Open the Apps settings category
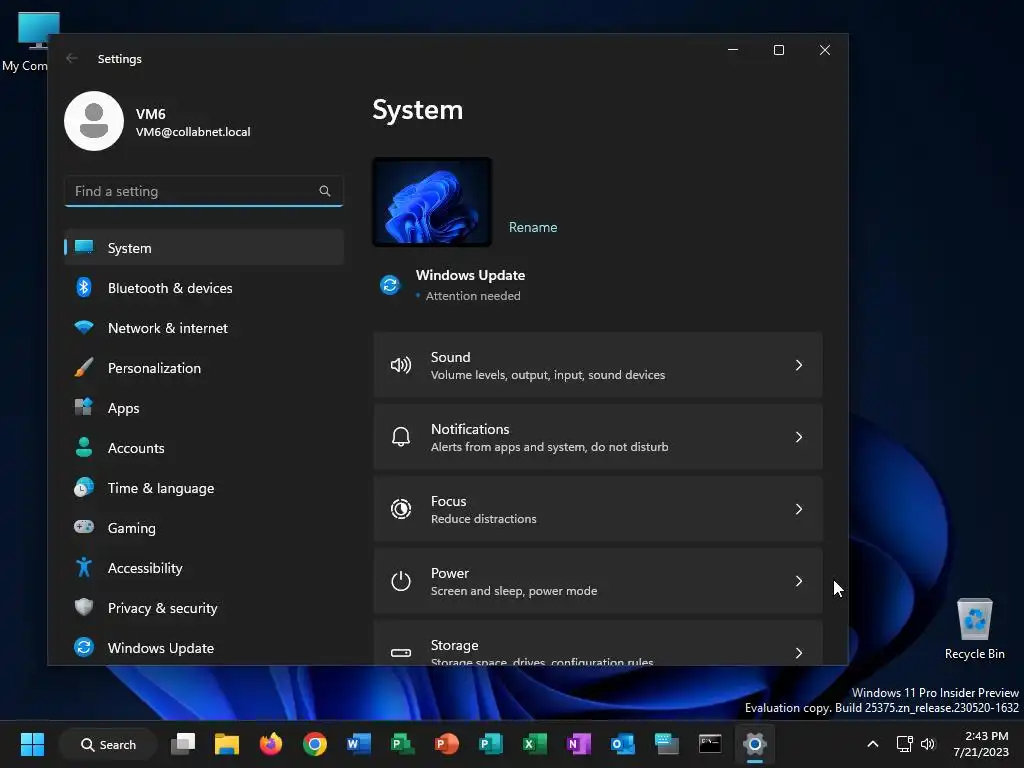1024x768 pixels. [x=204, y=408]
